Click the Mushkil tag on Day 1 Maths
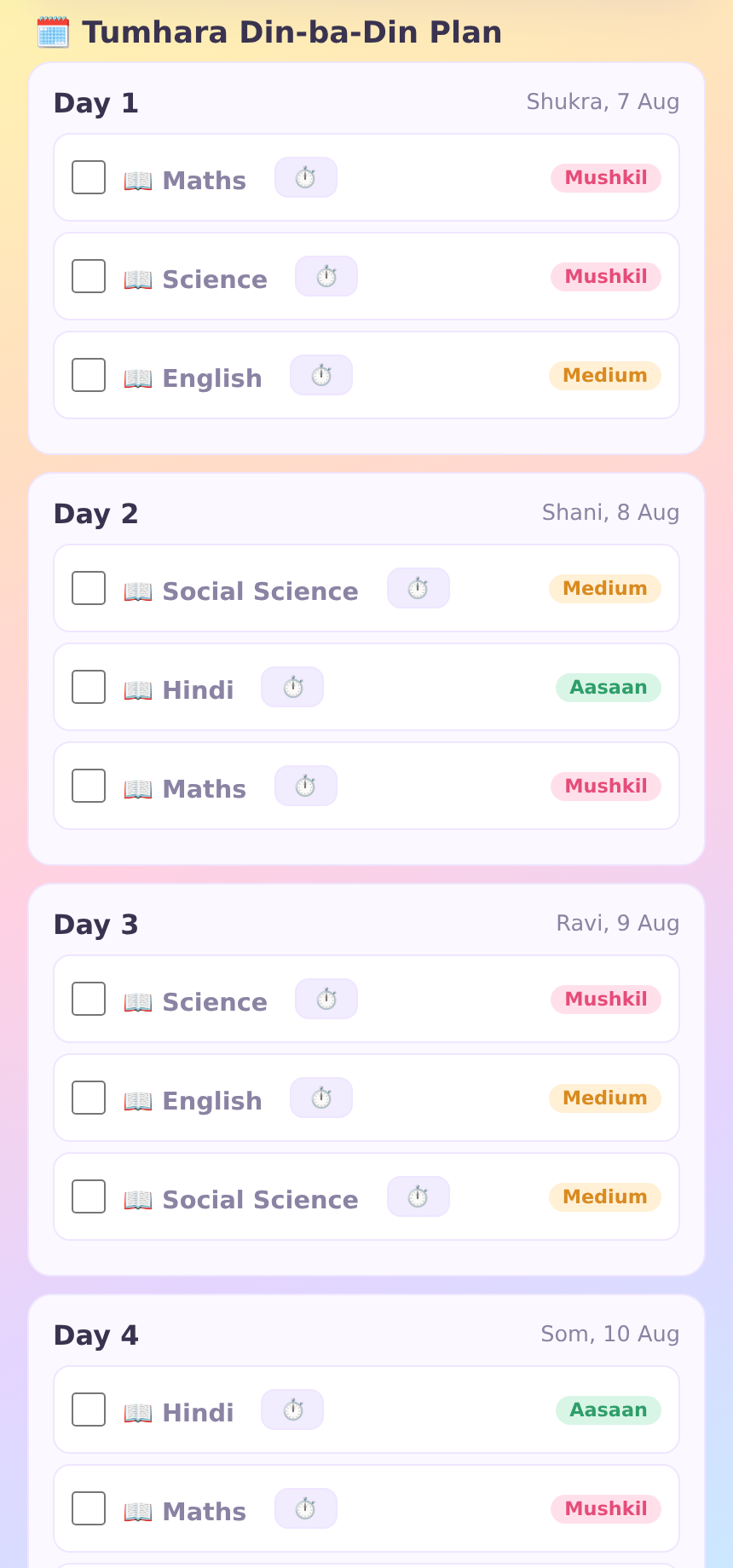 click(606, 177)
